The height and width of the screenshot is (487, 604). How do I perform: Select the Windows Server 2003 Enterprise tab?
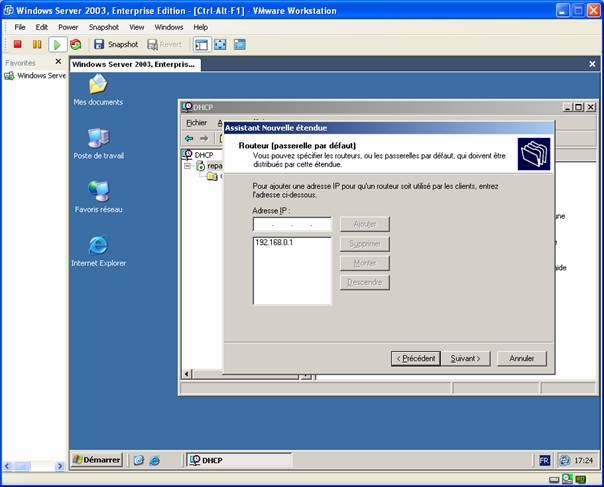pyautogui.click(x=135, y=64)
